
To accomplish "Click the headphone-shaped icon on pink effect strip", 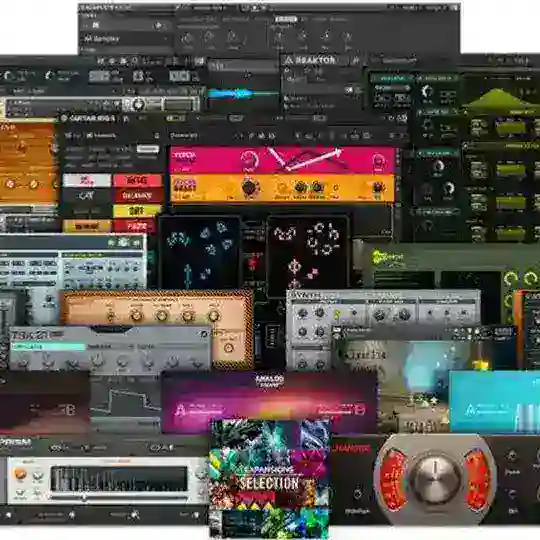I will (378, 161).
